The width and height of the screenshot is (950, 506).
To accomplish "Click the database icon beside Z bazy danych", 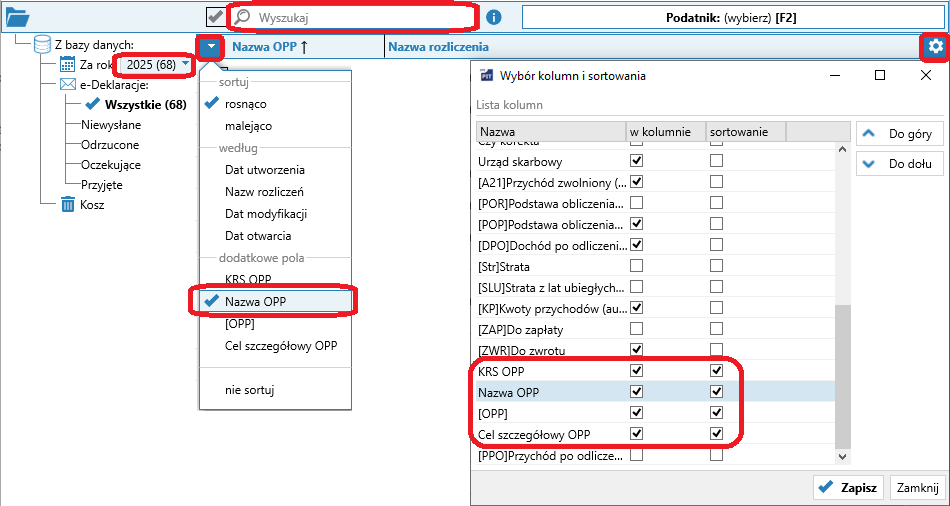I will click(x=42, y=45).
